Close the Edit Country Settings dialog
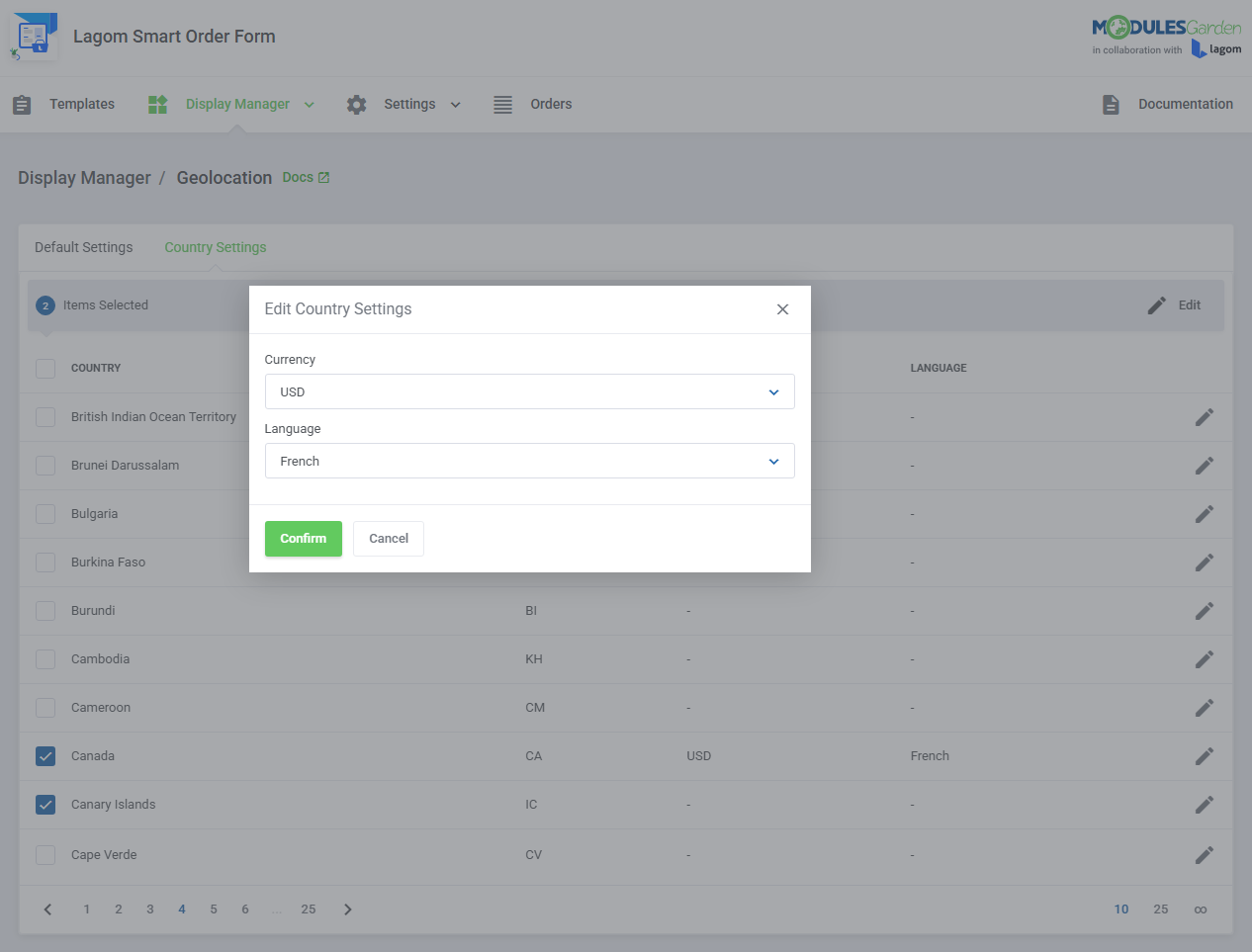 click(x=782, y=309)
